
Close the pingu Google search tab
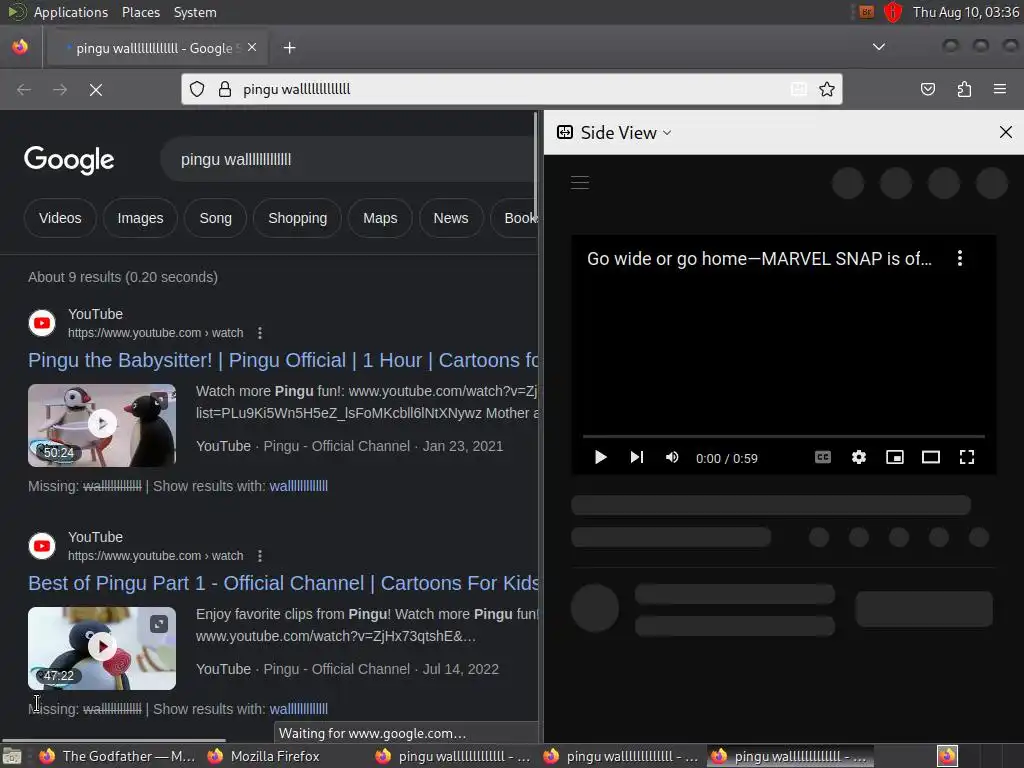pos(252,48)
